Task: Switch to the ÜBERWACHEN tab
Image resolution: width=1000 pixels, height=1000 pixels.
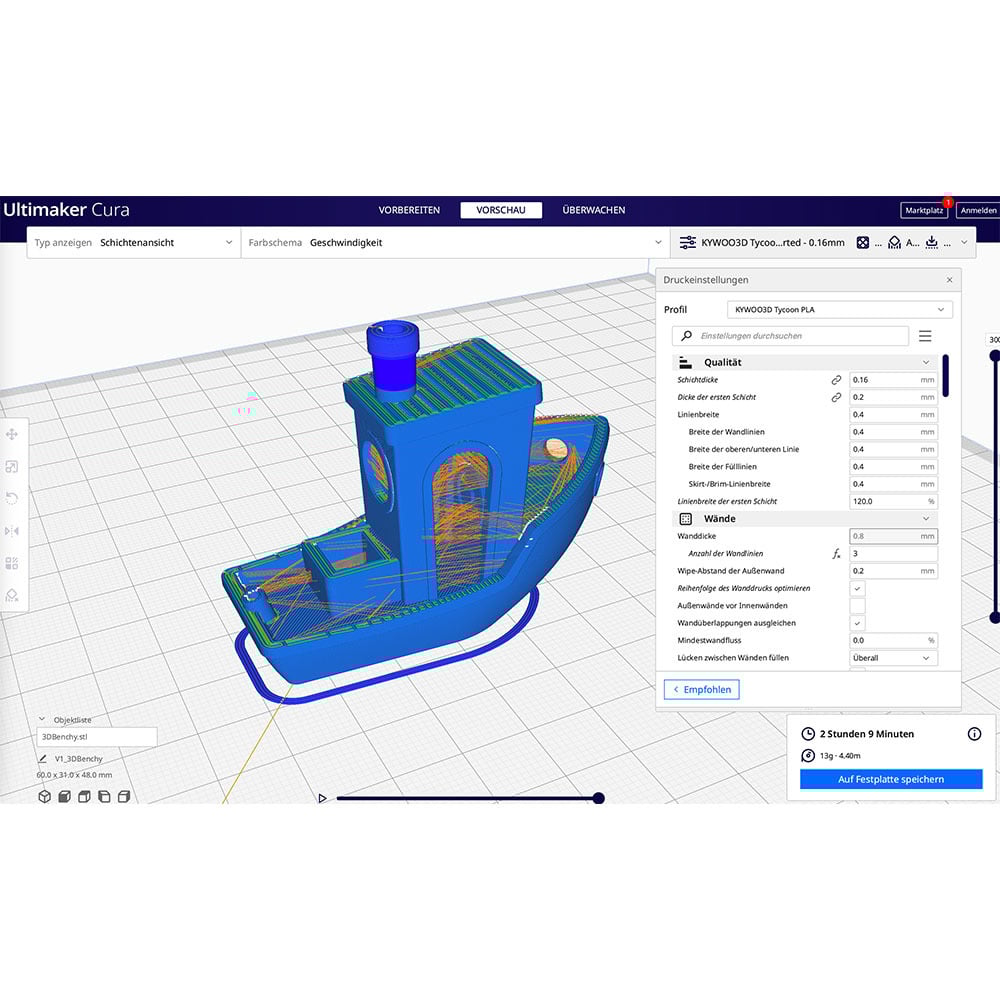Action: point(594,210)
